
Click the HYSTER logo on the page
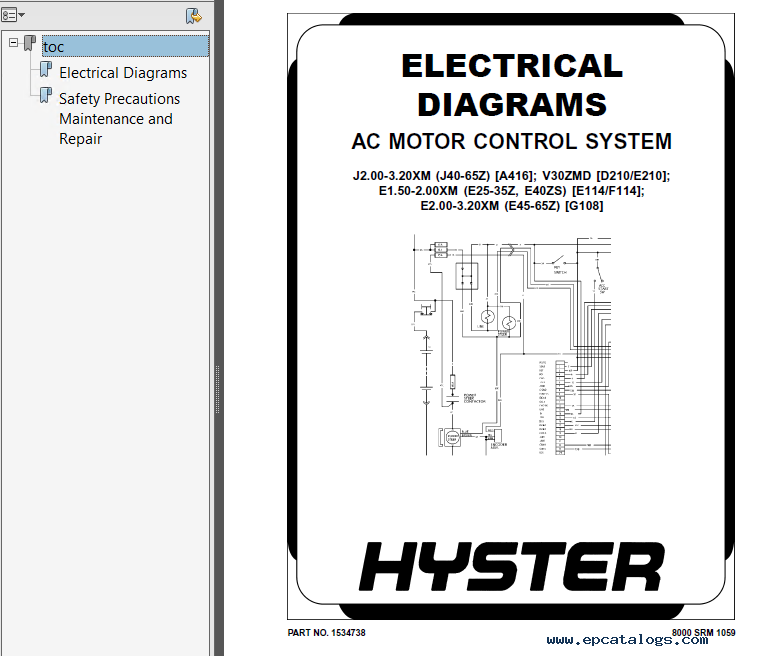[512, 566]
